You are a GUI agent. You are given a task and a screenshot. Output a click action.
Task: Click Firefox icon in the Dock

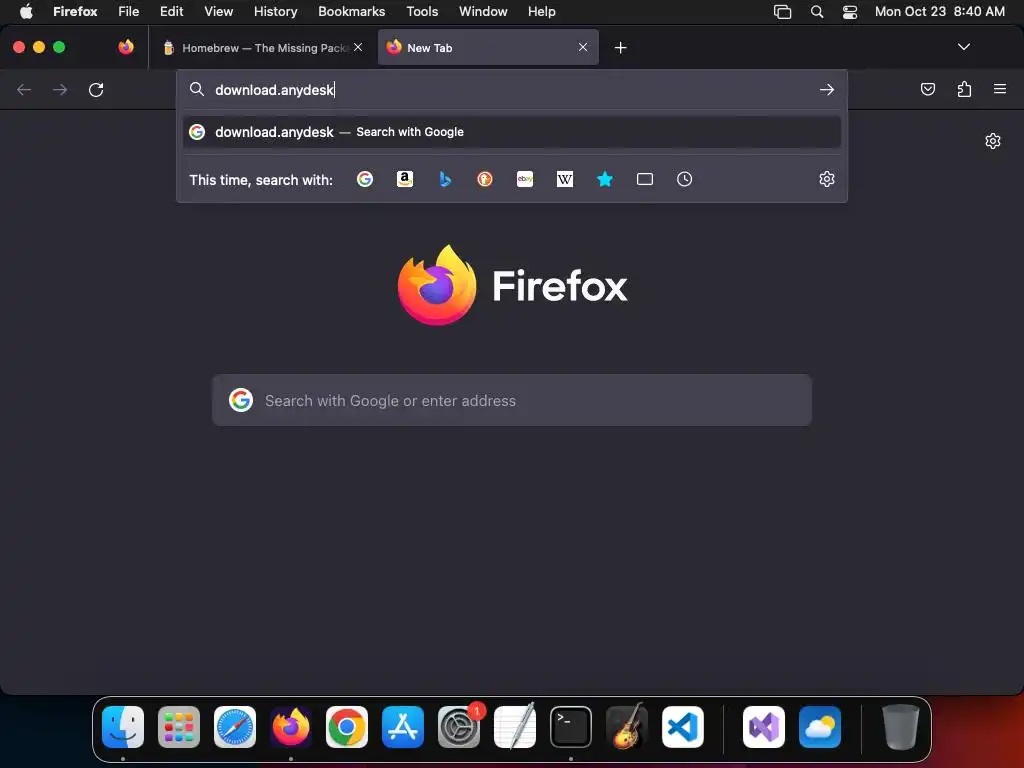pos(291,727)
